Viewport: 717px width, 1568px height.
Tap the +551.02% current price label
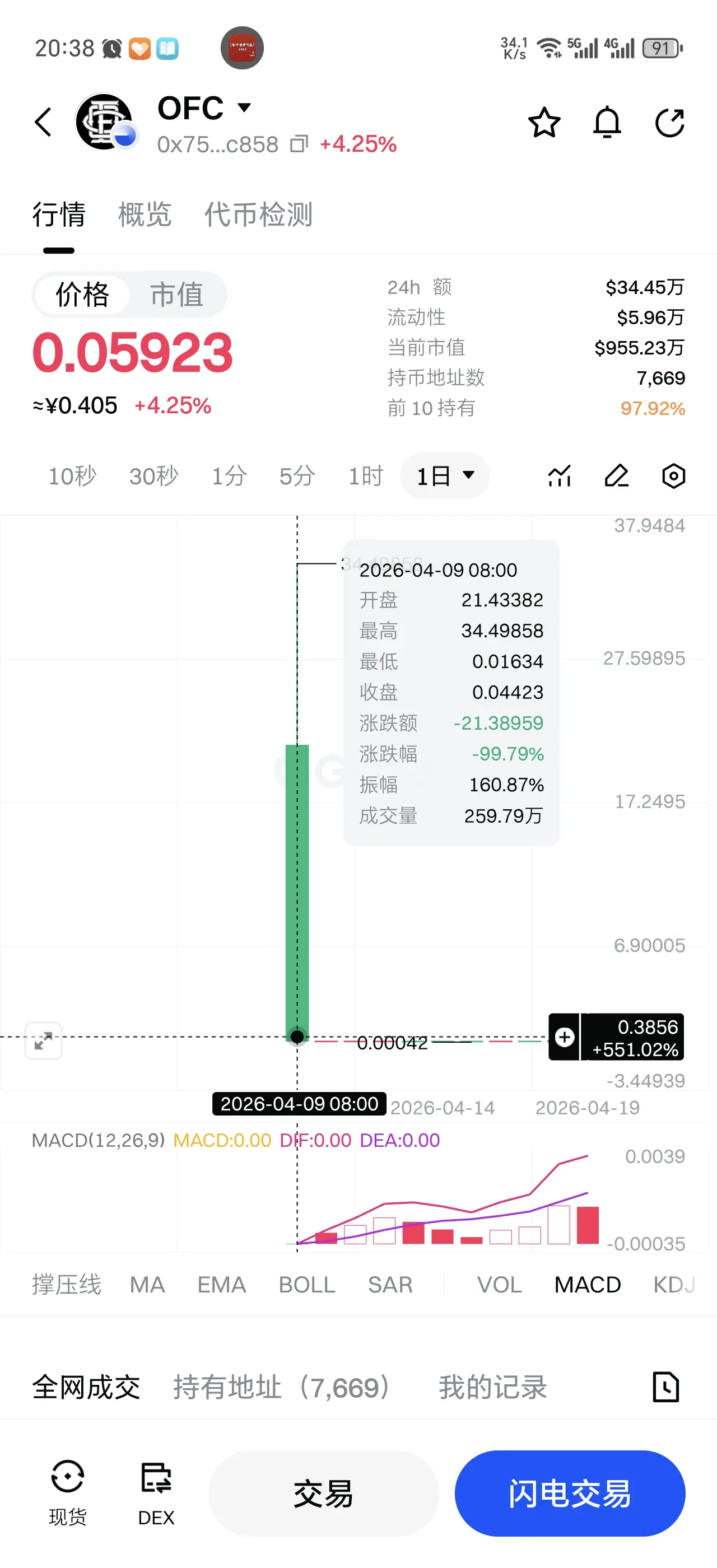pyautogui.click(x=635, y=1049)
